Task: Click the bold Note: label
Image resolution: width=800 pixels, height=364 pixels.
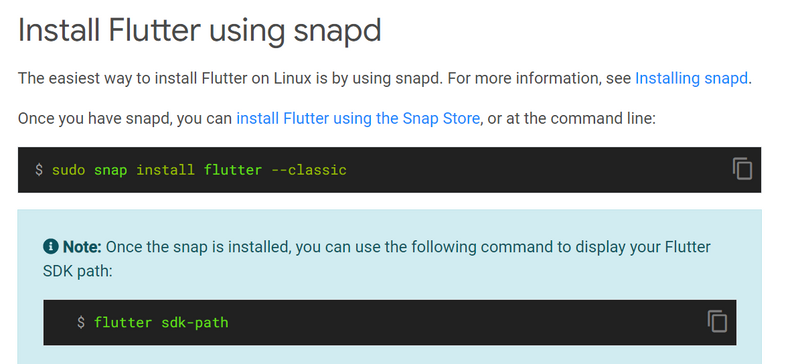Action: [x=82, y=247]
